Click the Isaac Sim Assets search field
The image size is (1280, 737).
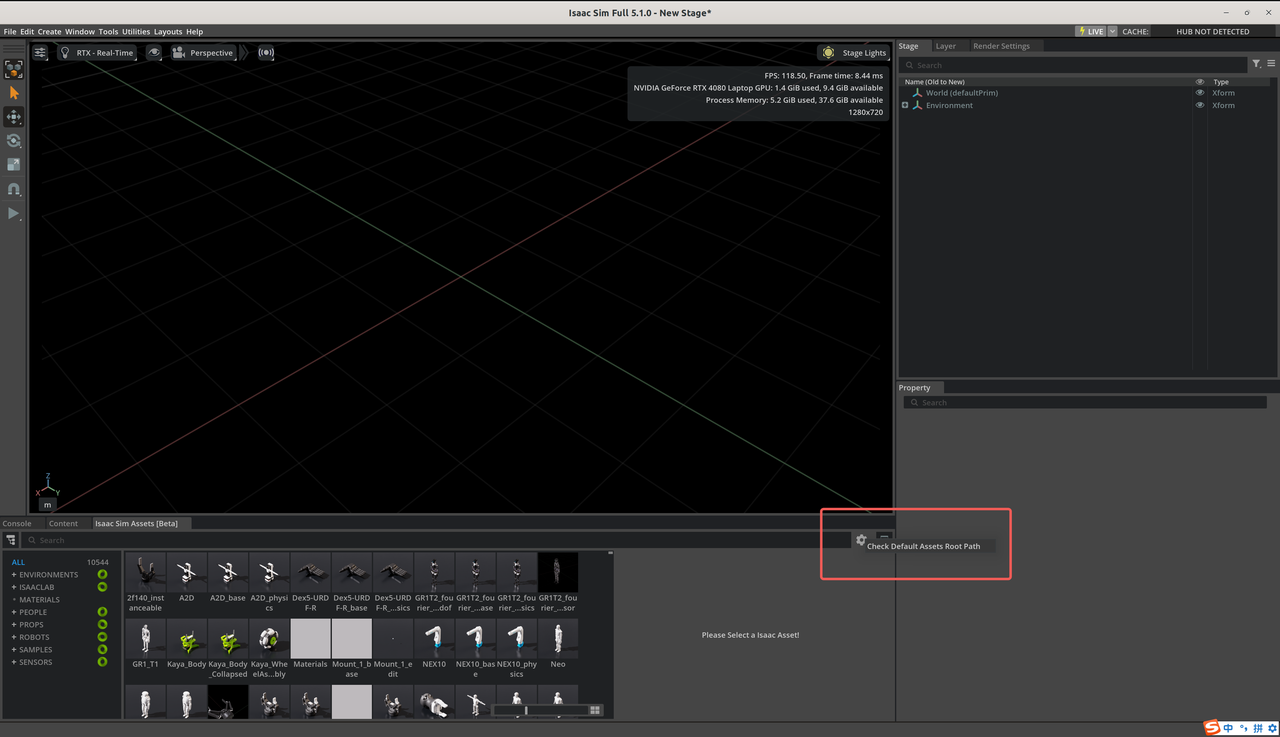pyautogui.click(x=436, y=540)
